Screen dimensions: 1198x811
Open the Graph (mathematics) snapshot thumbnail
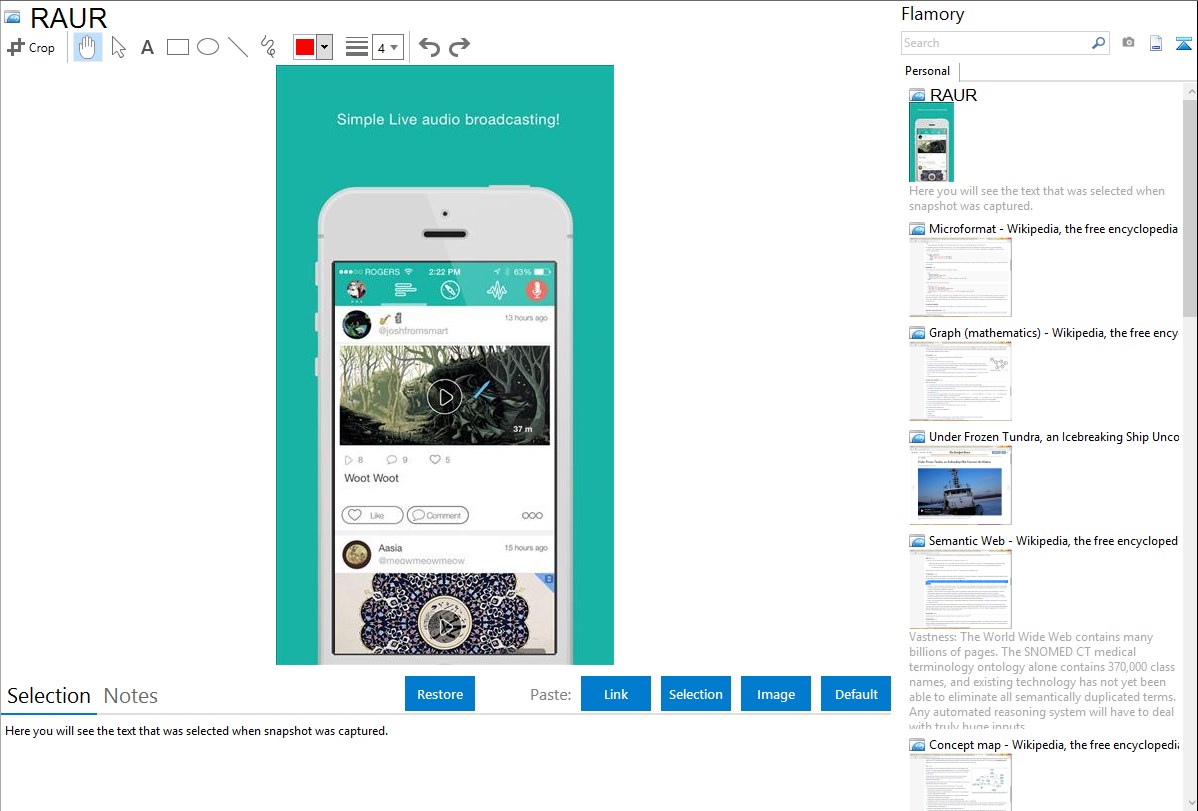(x=960, y=381)
